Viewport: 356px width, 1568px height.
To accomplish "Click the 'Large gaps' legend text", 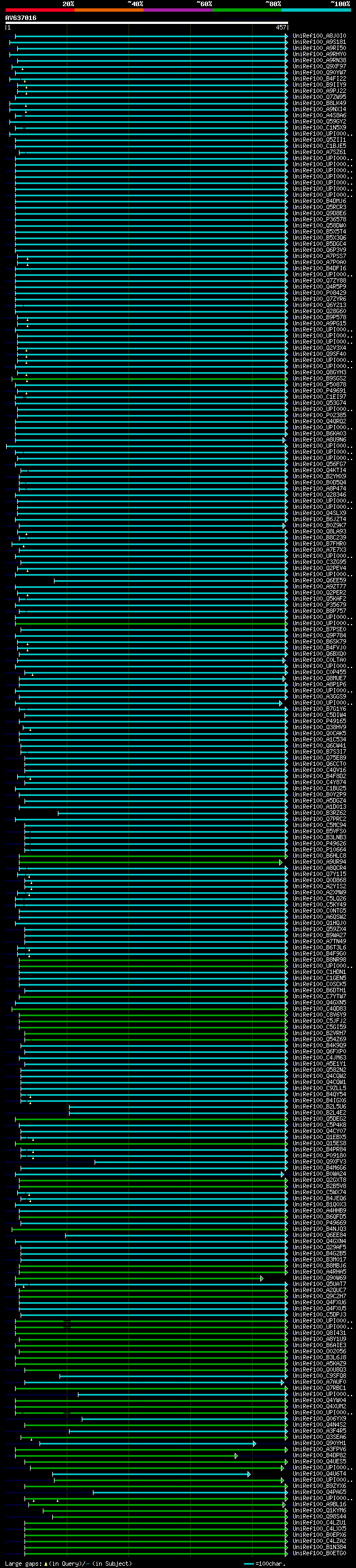I will [x=23, y=1563].
